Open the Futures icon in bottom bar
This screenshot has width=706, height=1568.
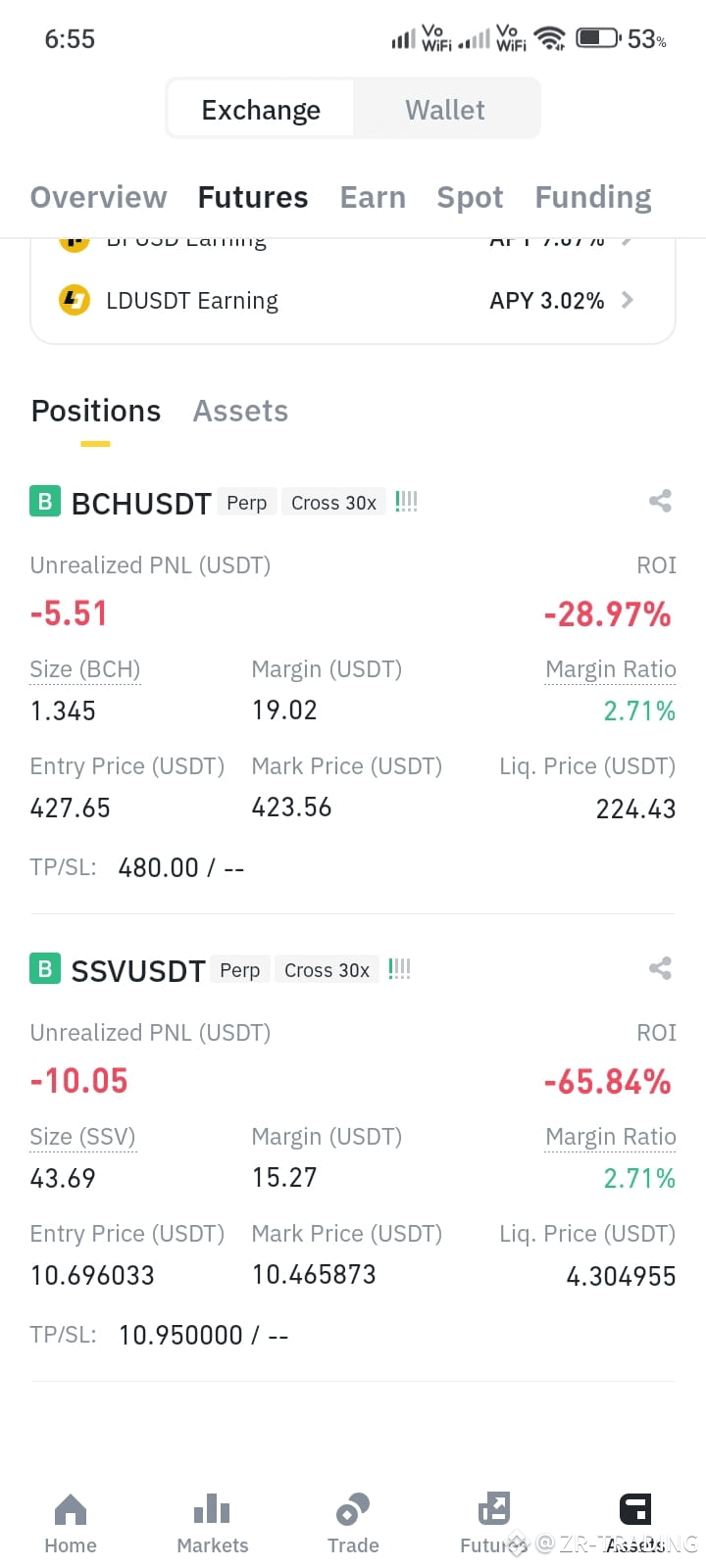tap(494, 1509)
